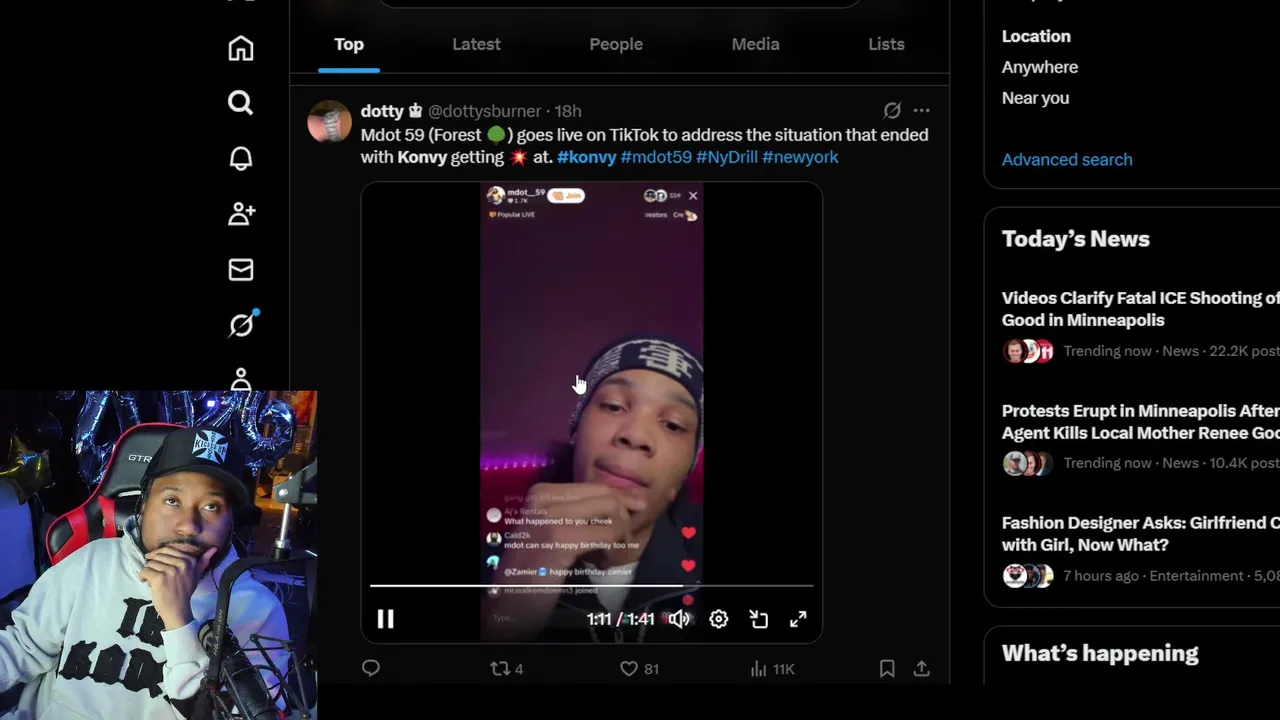This screenshot has width=1280, height=720.
Task: Open the Home icon in sidebar
Action: [x=241, y=48]
